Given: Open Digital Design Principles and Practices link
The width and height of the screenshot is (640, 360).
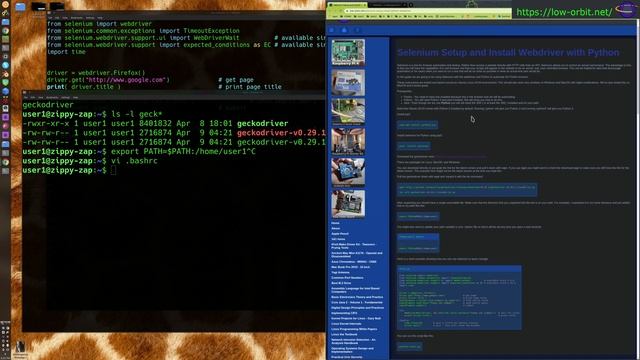Looking at the screenshot, I should tap(358, 308).
